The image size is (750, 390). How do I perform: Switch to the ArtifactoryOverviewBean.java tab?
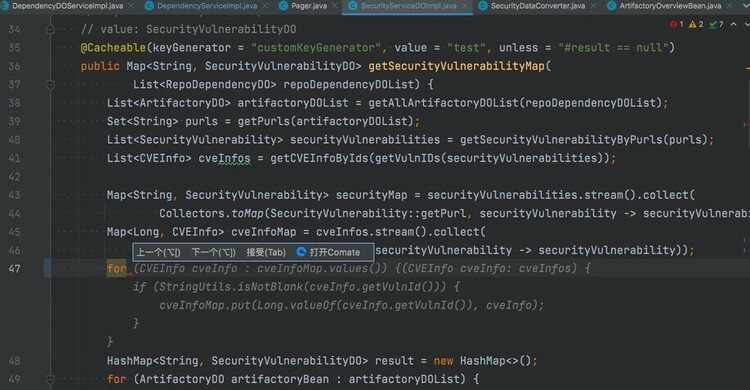pos(670,6)
